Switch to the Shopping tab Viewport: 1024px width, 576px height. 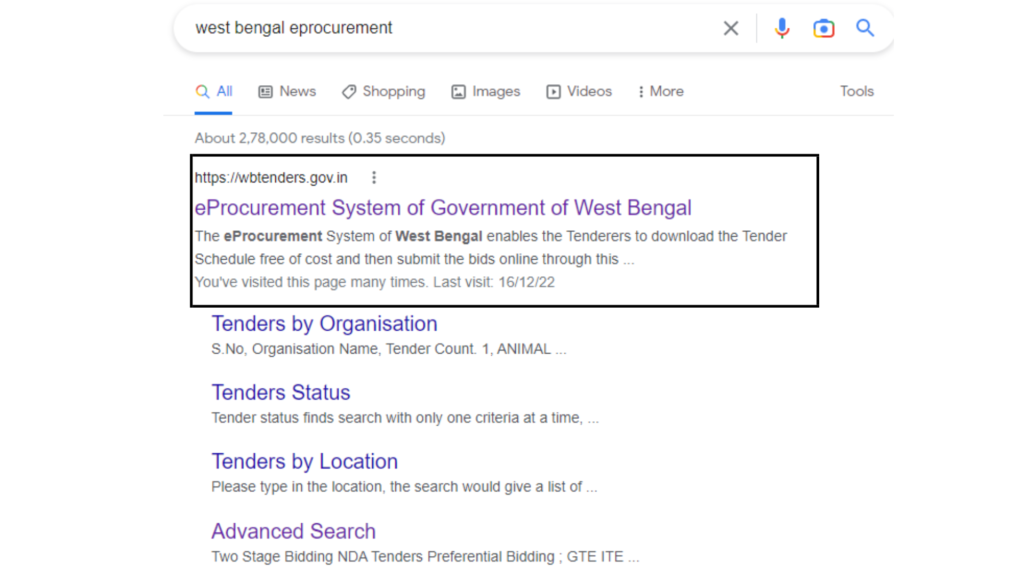click(383, 91)
